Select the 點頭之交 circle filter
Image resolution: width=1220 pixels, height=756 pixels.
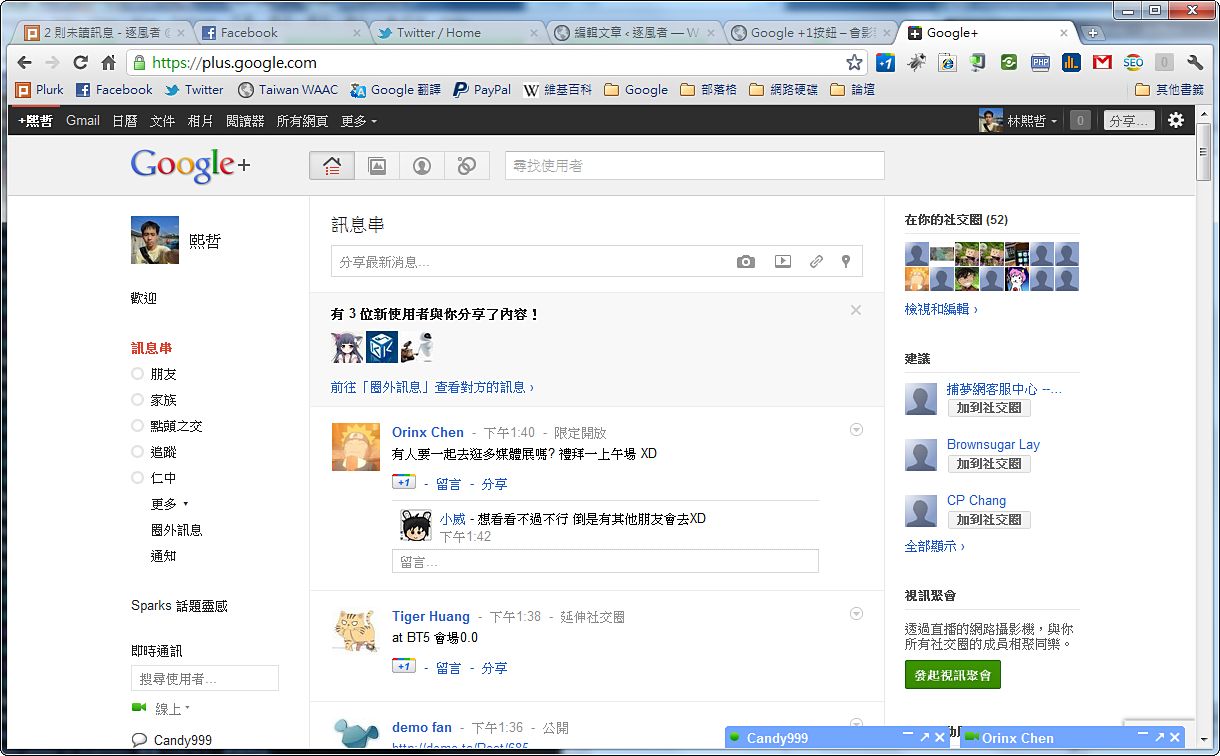pos(167,426)
